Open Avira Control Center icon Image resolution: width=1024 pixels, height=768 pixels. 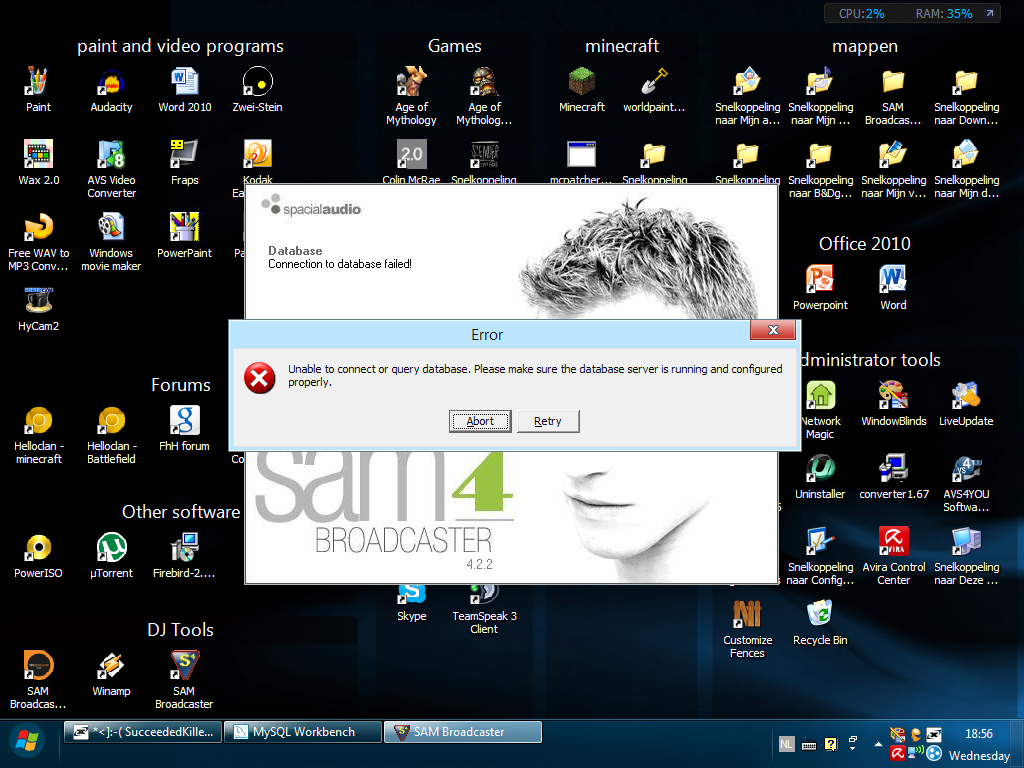coord(893,556)
